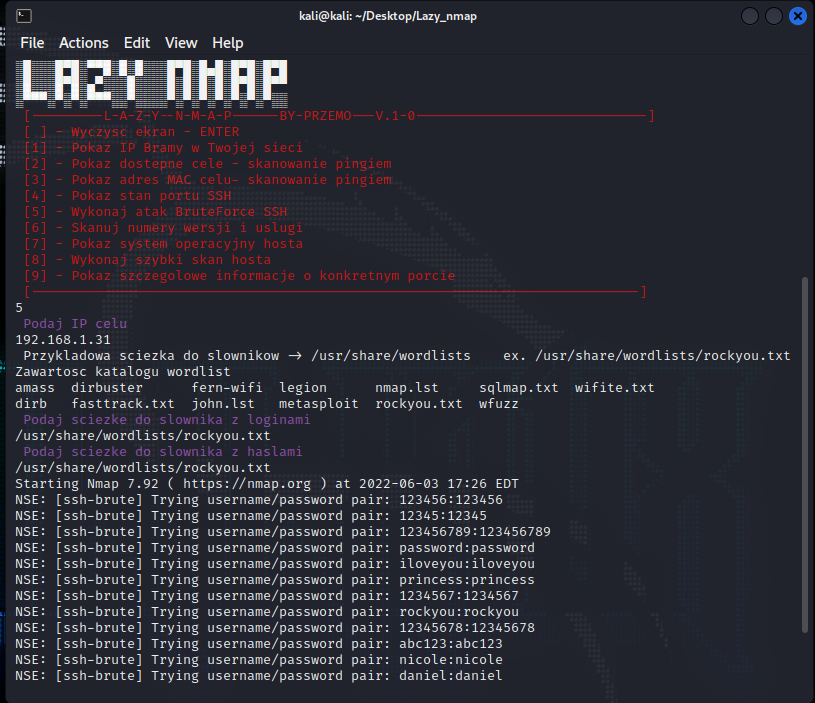Viewport: 815px width, 703px height.
Task: Click the IP address 192.168.1.31
Action: [x=63, y=340]
